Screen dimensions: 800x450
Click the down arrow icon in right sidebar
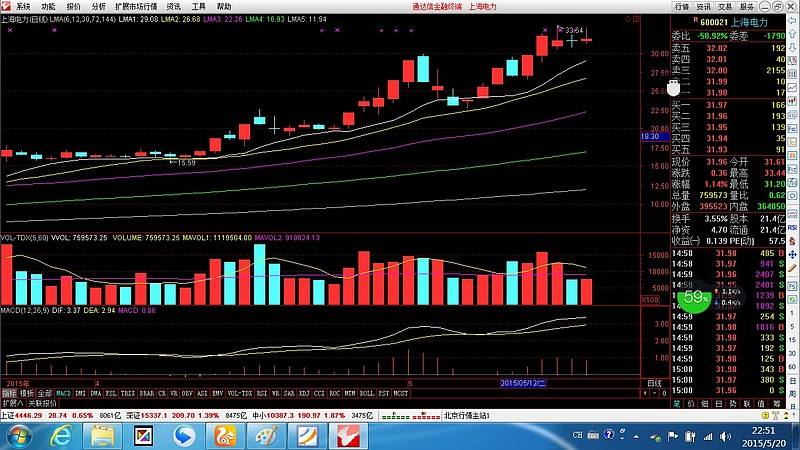(x=792, y=47)
